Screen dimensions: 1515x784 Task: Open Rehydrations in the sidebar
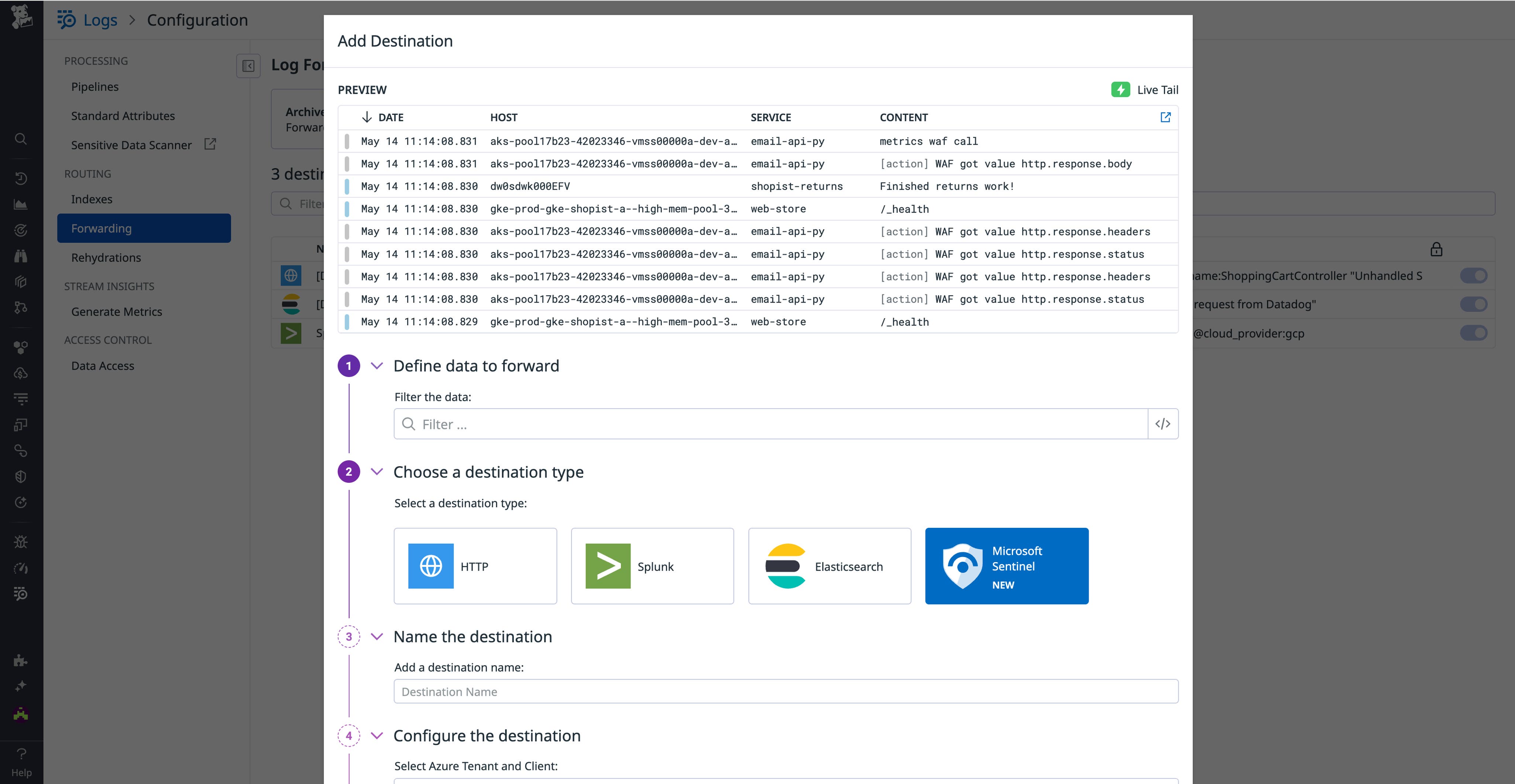point(106,258)
